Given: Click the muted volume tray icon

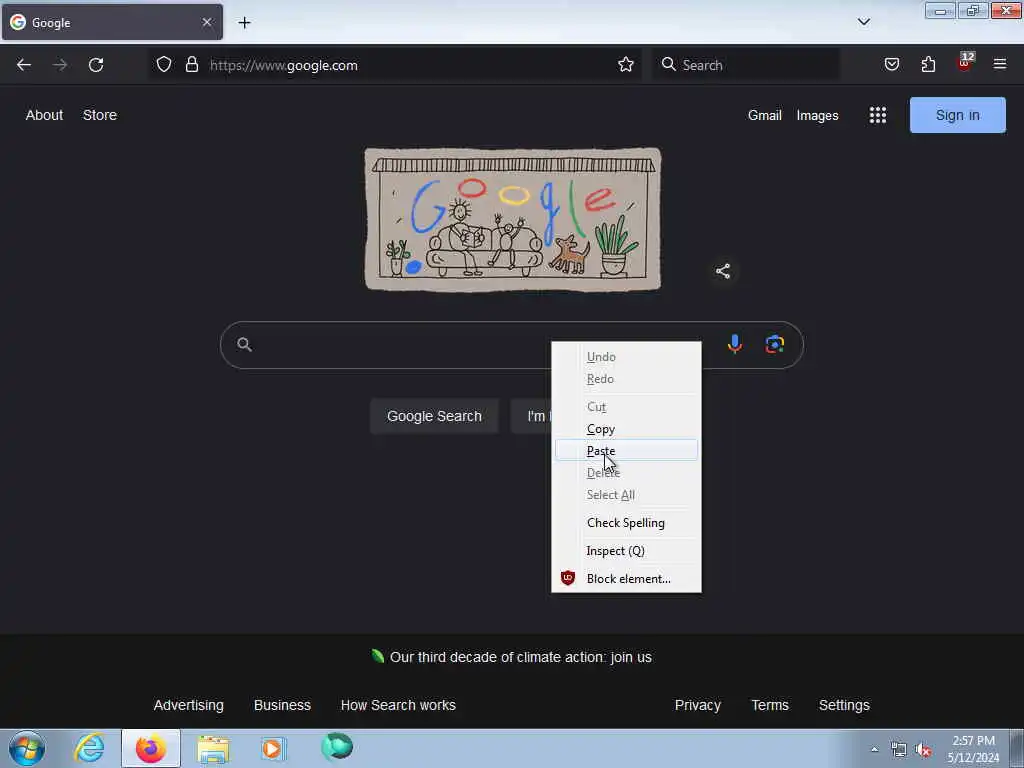Looking at the screenshot, I should click(923, 750).
